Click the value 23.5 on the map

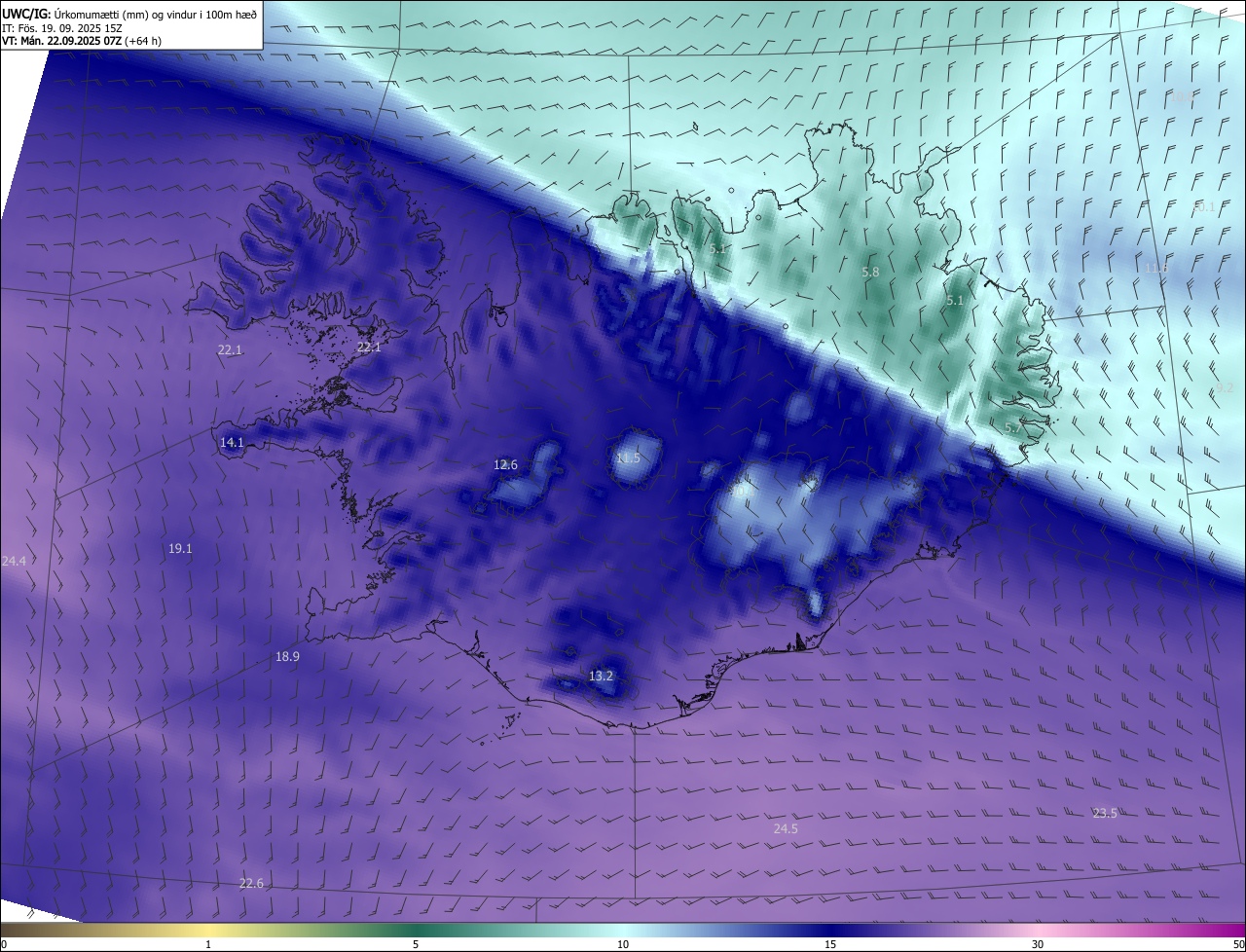1105,813
